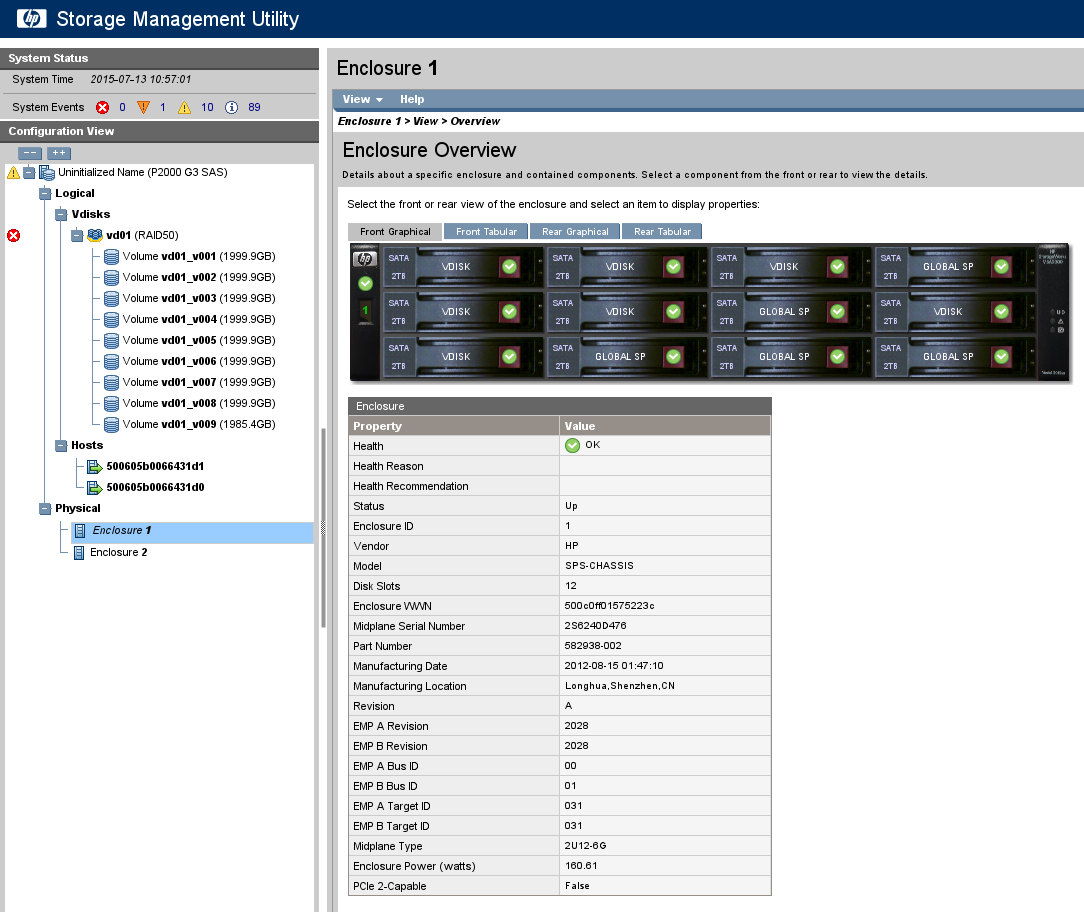1084x912 pixels.
Task: Switch to Front Graphical tab
Action: point(395,232)
